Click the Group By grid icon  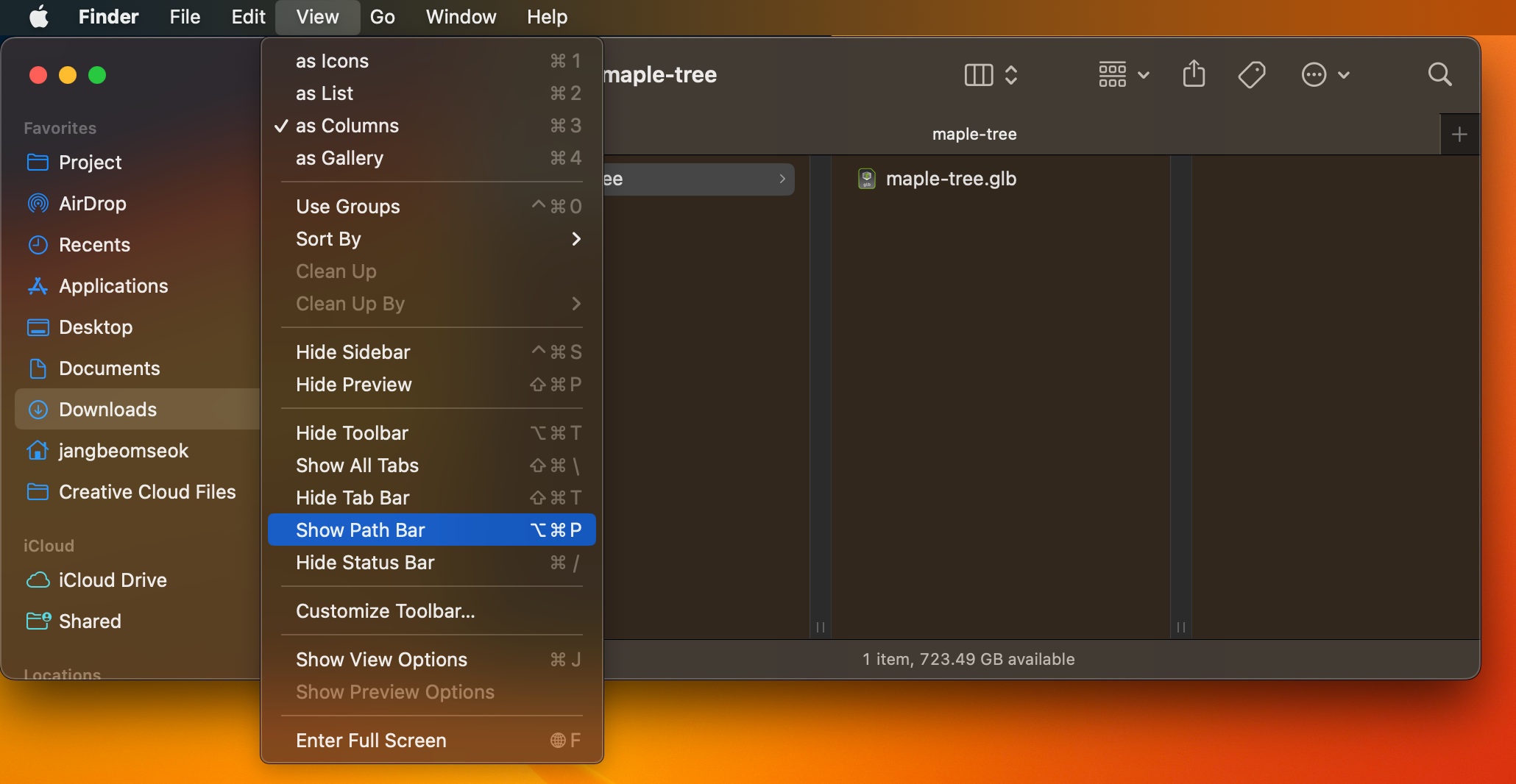(x=1112, y=74)
